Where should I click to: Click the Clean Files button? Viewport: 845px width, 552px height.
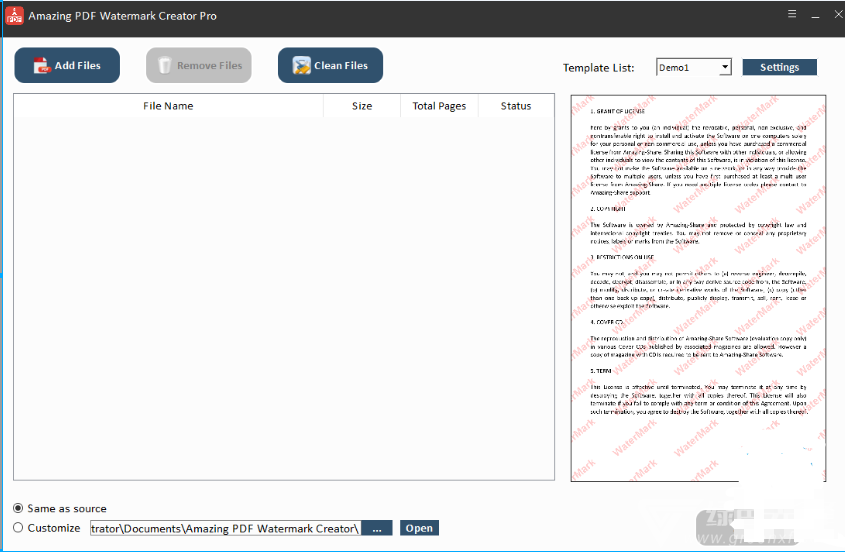330,65
